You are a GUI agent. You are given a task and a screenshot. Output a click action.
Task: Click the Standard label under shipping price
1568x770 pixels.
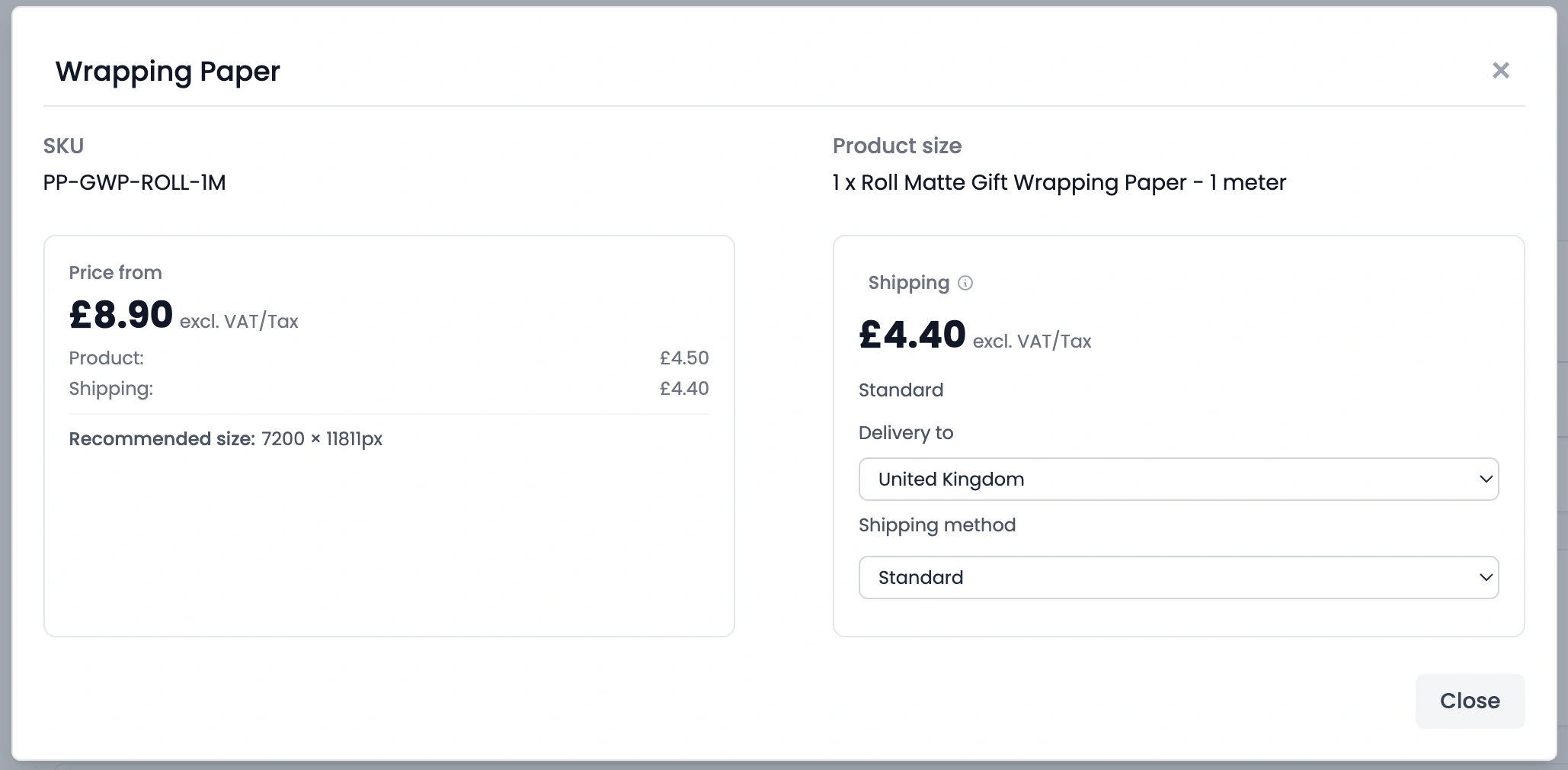click(x=901, y=390)
